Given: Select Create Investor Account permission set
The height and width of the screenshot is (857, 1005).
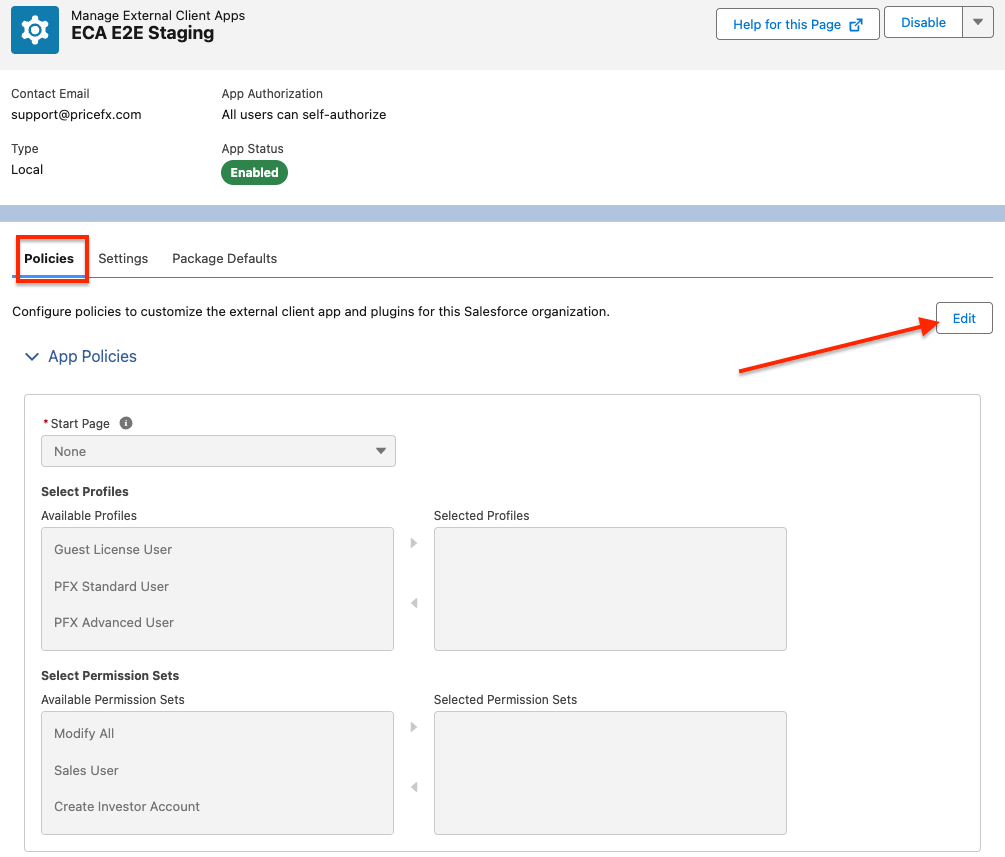Looking at the screenshot, I should [127, 806].
